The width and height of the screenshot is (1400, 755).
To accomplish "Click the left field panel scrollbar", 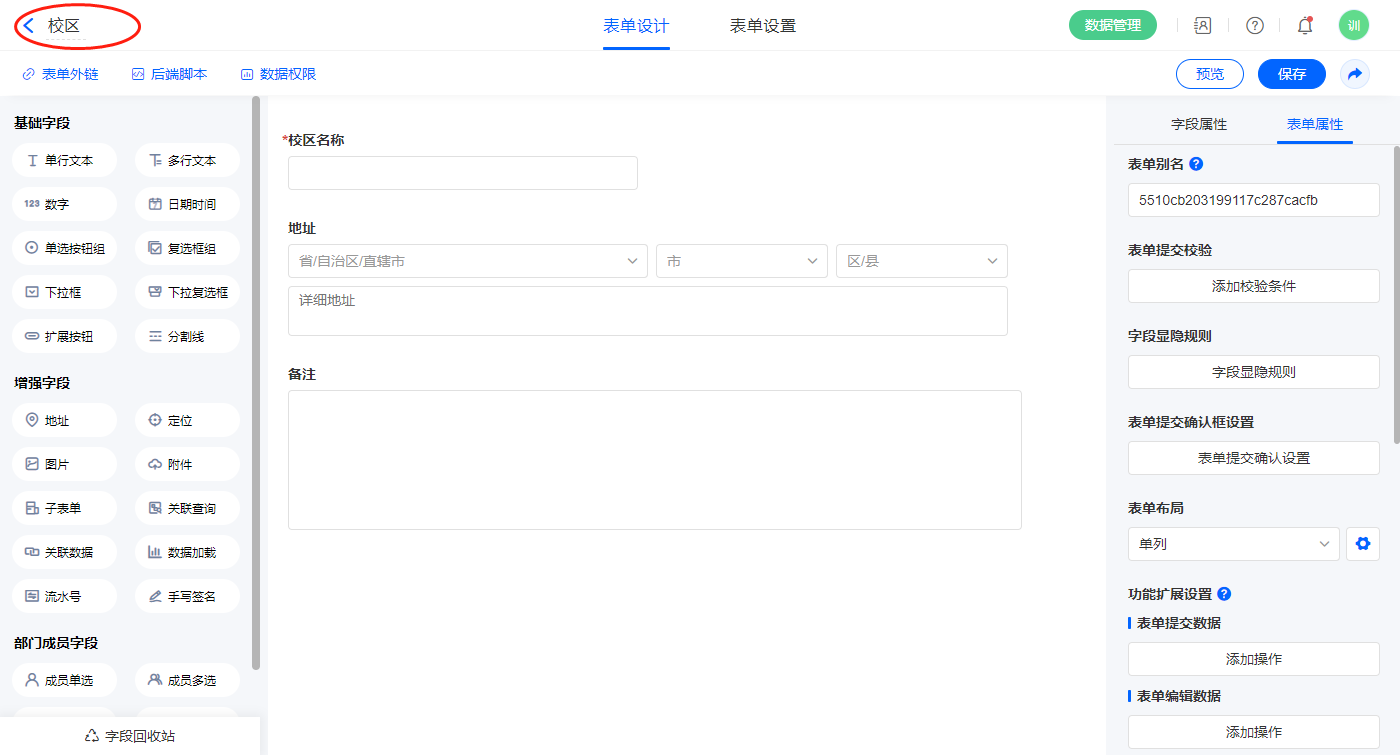I will point(256,380).
